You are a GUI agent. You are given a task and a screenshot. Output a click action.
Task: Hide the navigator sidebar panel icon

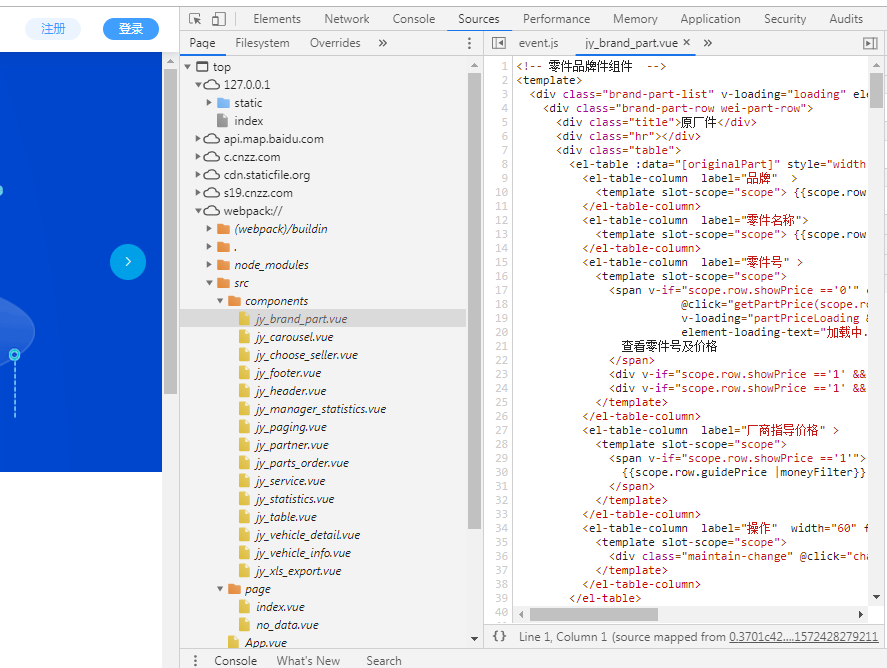(x=498, y=43)
